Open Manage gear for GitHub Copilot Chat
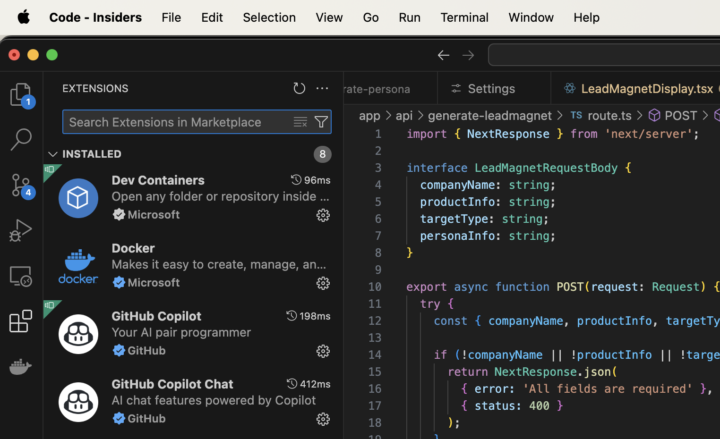 point(323,419)
